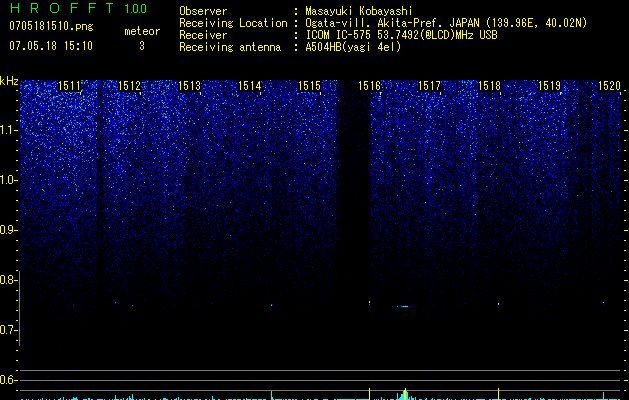
Task: Click the A504HB(yagi 4el) antenna text
Action: (x=353, y=47)
